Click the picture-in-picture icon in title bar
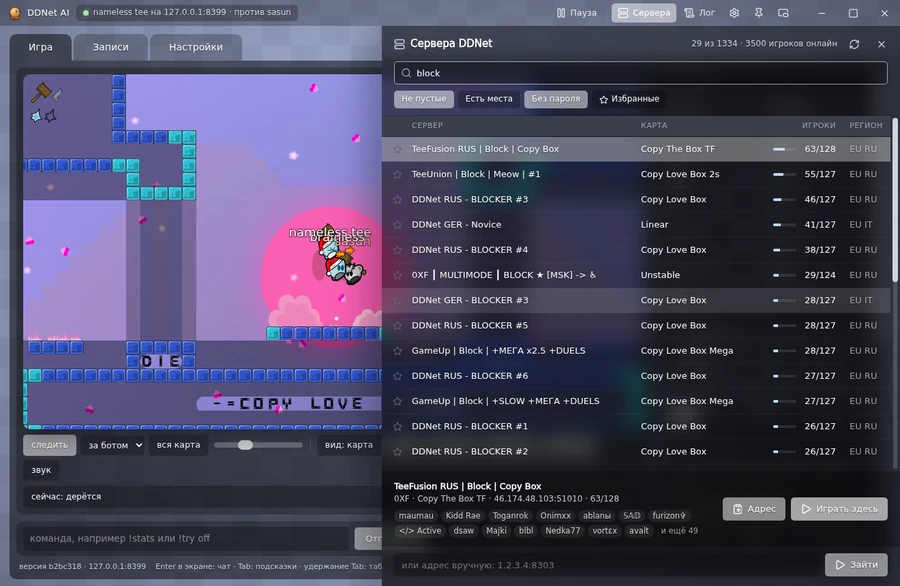 pos(783,13)
